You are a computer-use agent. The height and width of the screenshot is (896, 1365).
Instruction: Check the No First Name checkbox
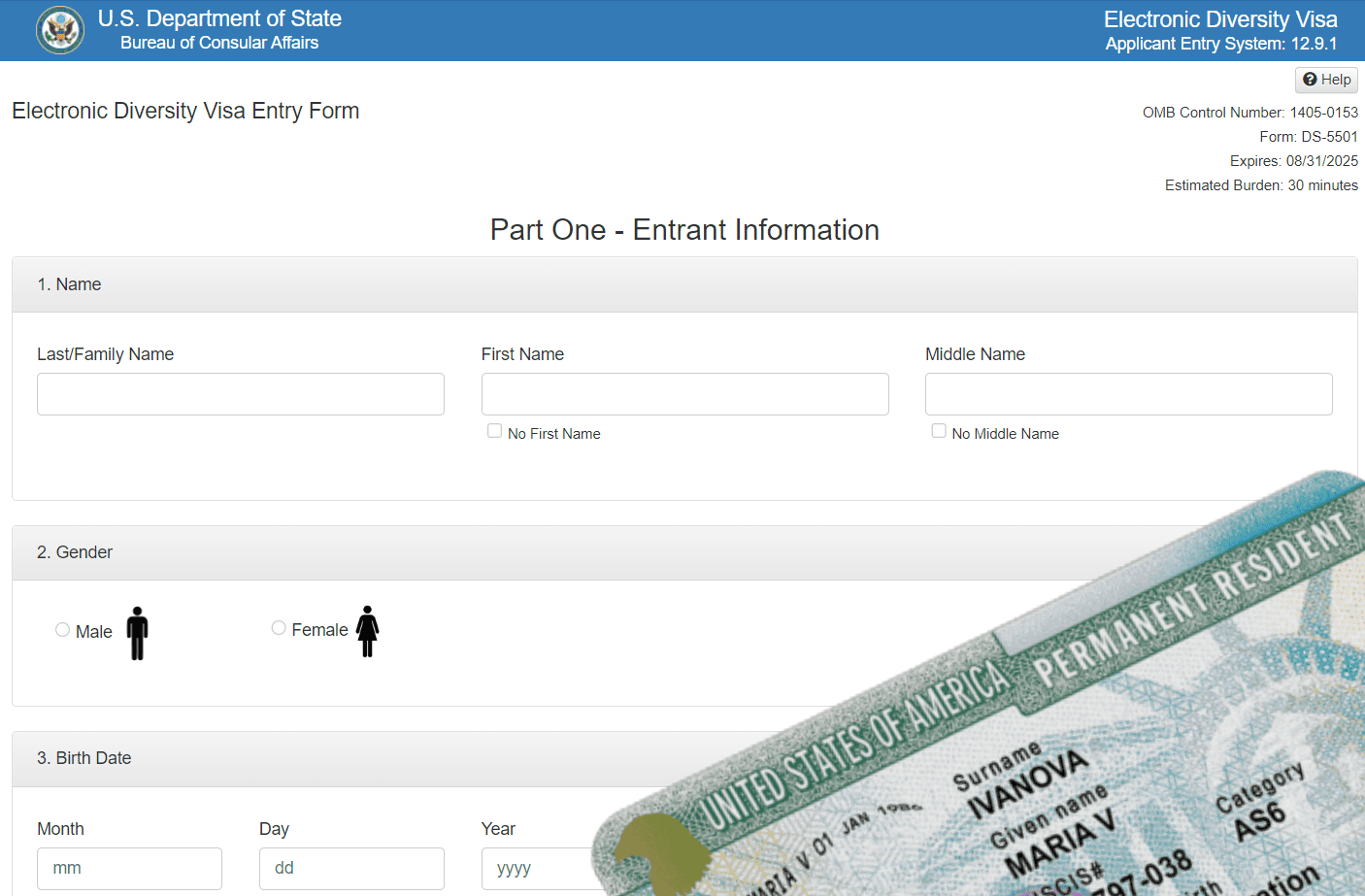tap(495, 431)
